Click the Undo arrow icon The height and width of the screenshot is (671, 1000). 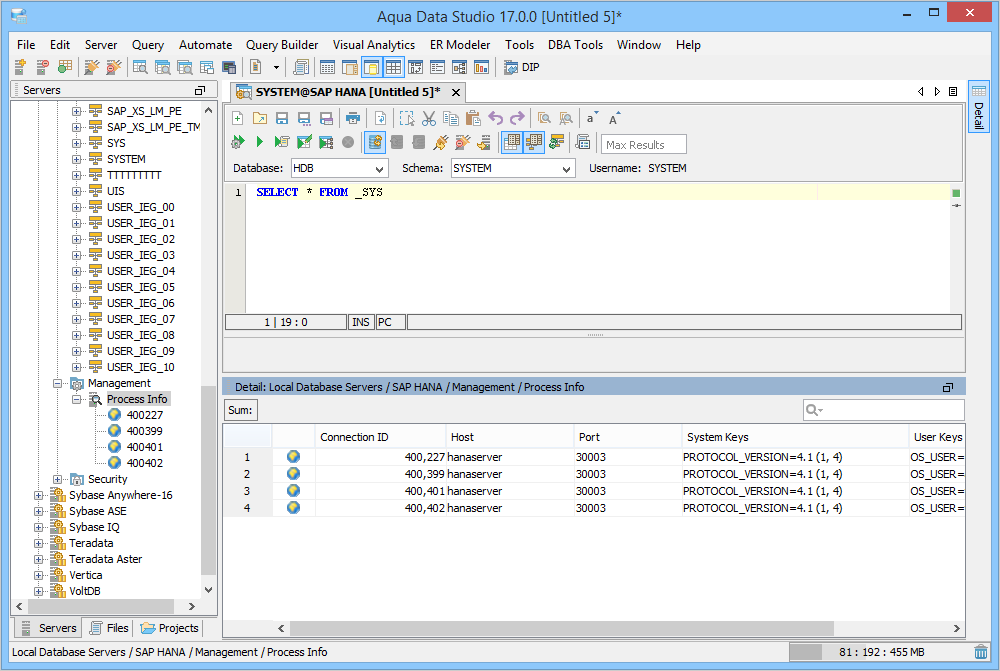(496, 118)
